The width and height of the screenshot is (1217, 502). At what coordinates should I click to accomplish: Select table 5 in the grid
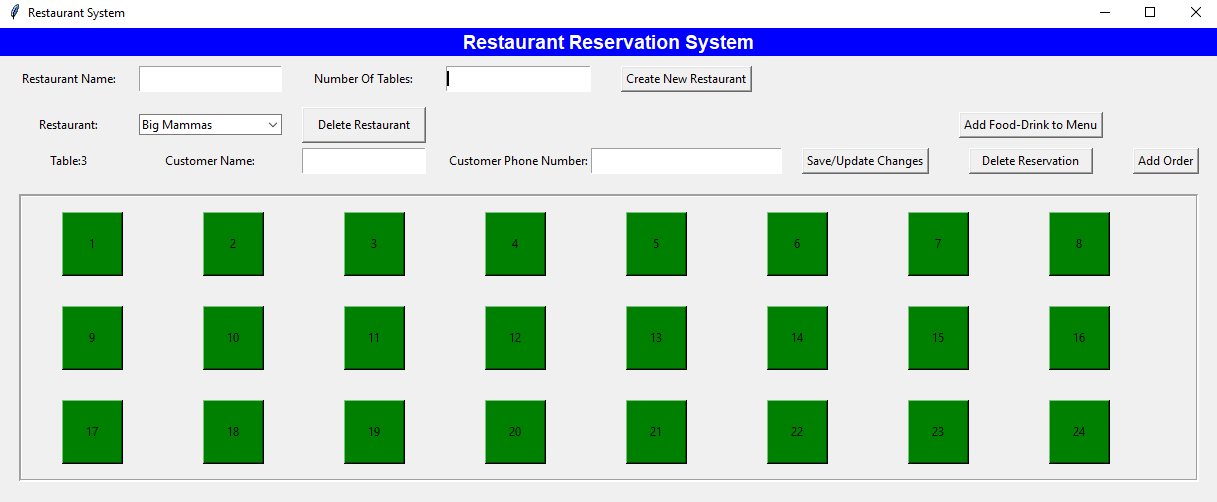(656, 243)
